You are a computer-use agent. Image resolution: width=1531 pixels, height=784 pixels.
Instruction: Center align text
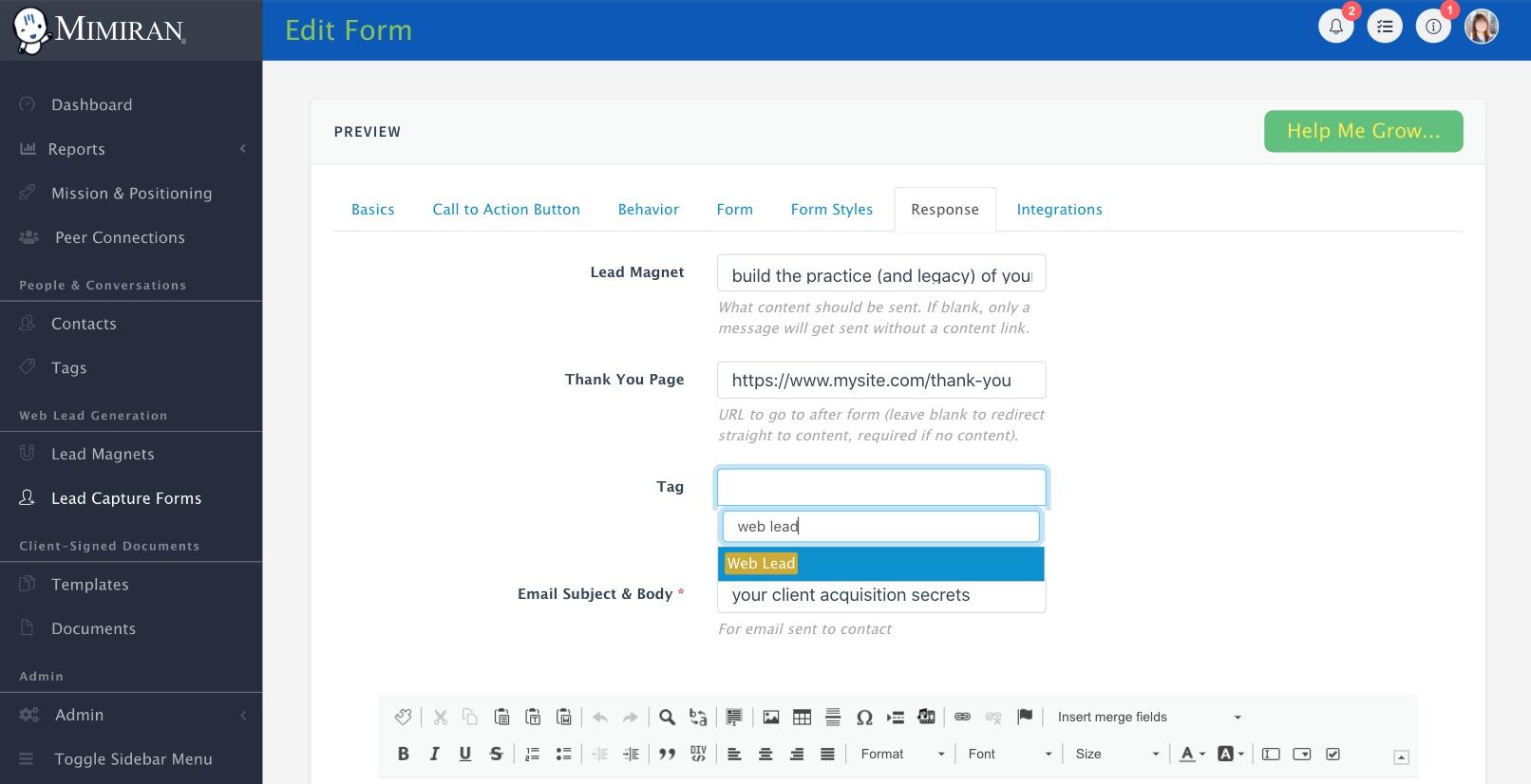[x=765, y=754]
